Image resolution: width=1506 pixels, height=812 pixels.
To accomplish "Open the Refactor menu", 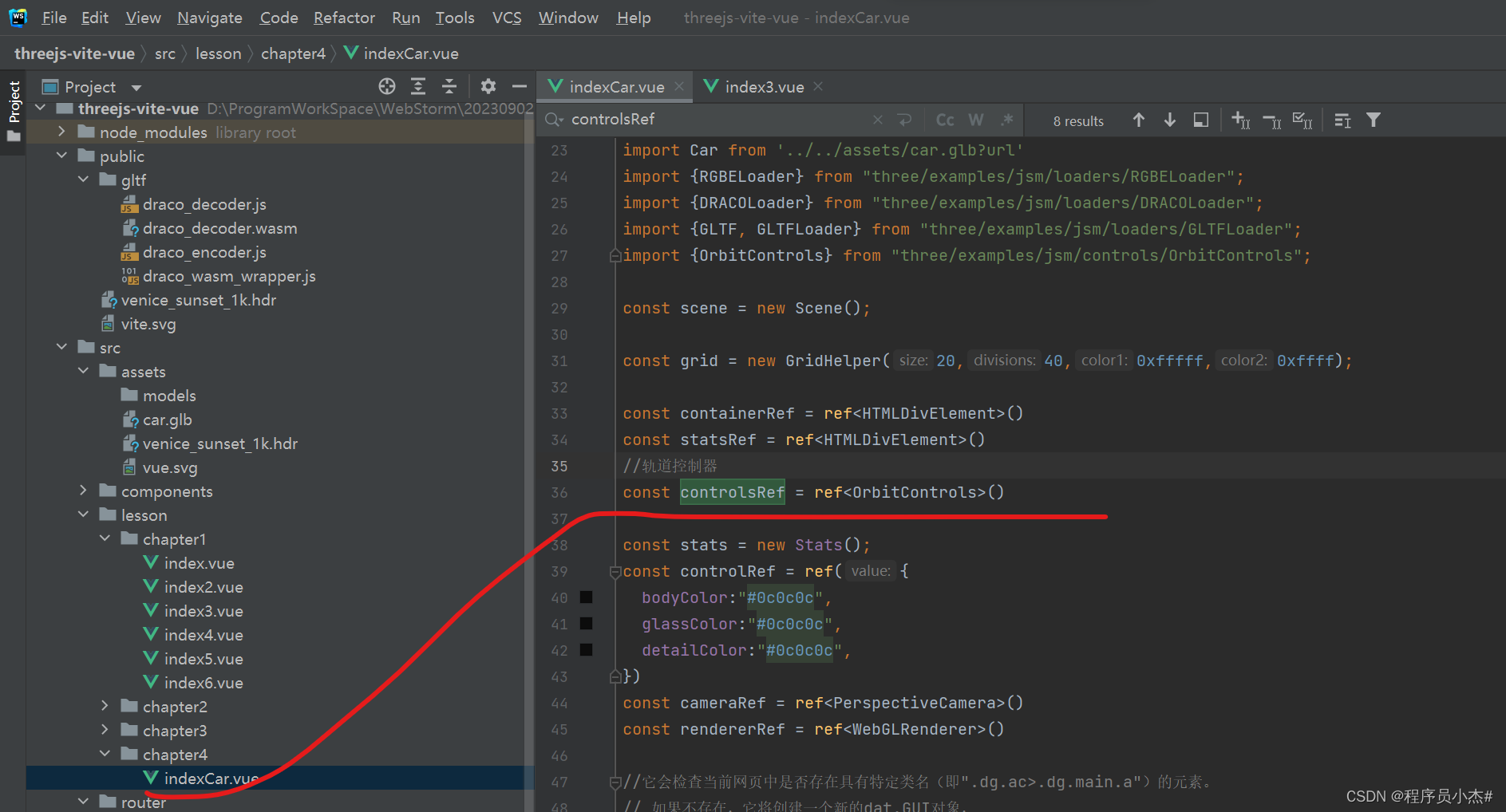I will [x=344, y=18].
